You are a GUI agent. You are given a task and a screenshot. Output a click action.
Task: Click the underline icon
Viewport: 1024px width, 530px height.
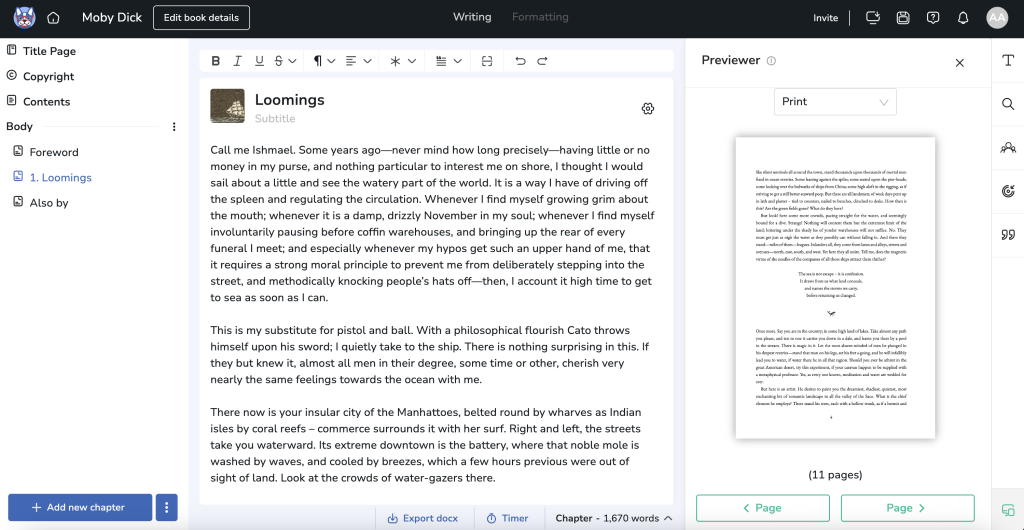(x=259, y=61)
